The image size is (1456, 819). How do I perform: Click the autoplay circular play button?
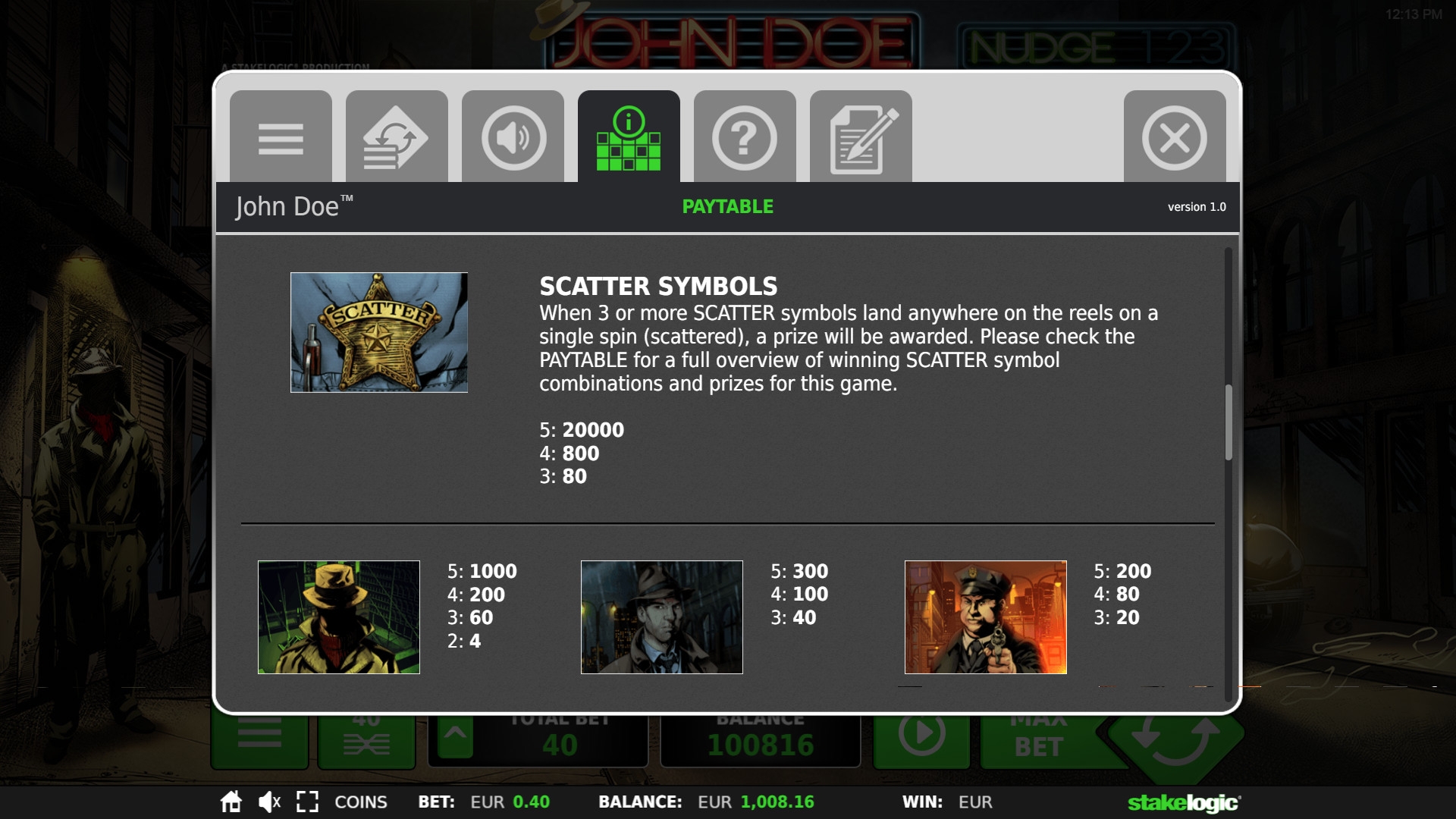922,734
